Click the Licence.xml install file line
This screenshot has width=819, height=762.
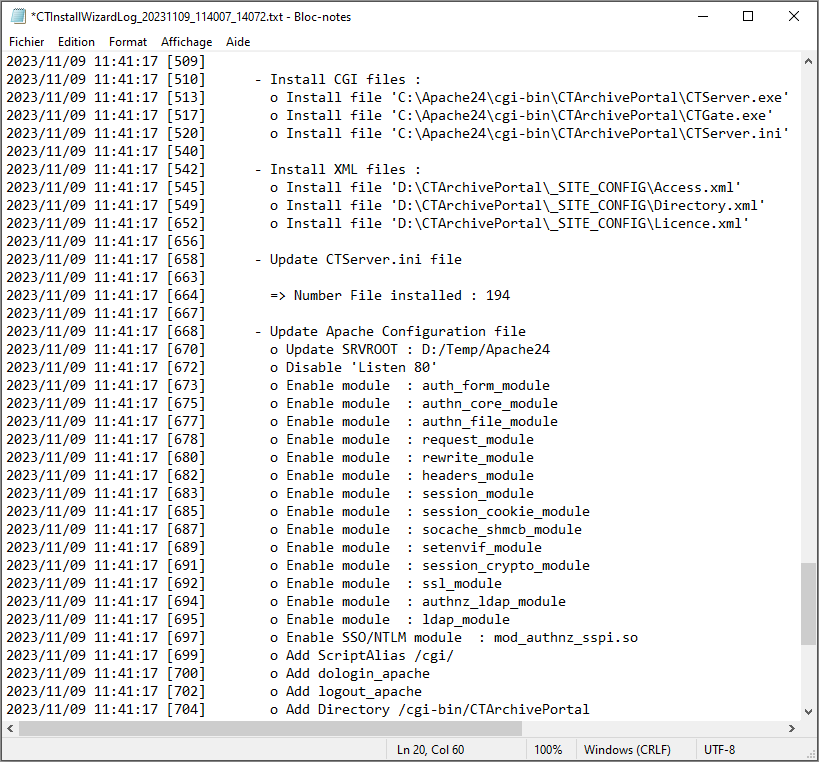coord(510,224)
